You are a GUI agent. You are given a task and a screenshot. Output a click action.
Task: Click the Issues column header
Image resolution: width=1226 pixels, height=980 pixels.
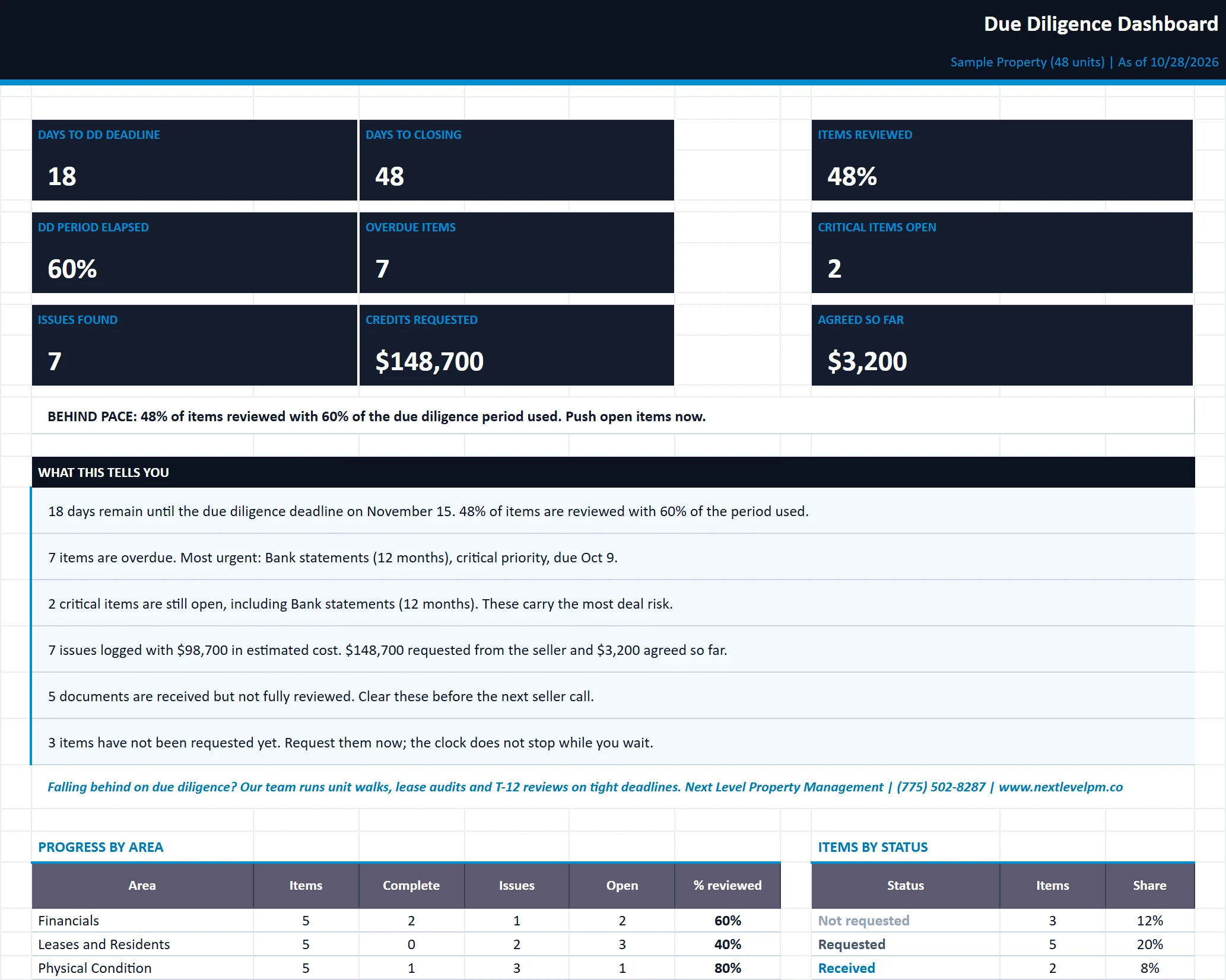(x=517, y=885)
